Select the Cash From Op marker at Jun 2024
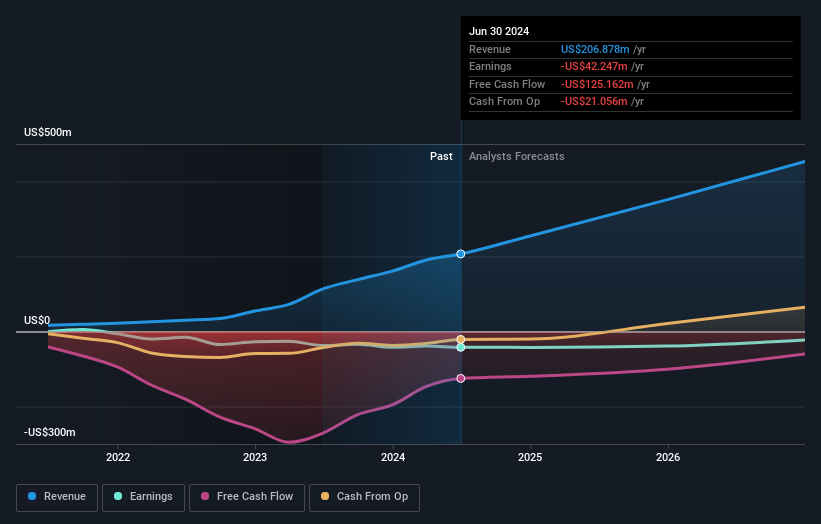This screenshot has height=524, width=821. (461, 340)
